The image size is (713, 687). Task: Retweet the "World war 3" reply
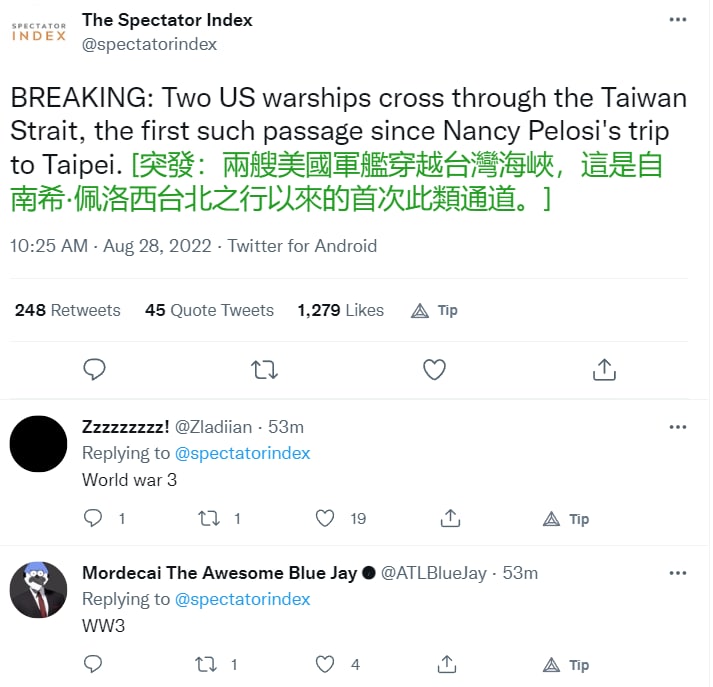coord(208,518)
